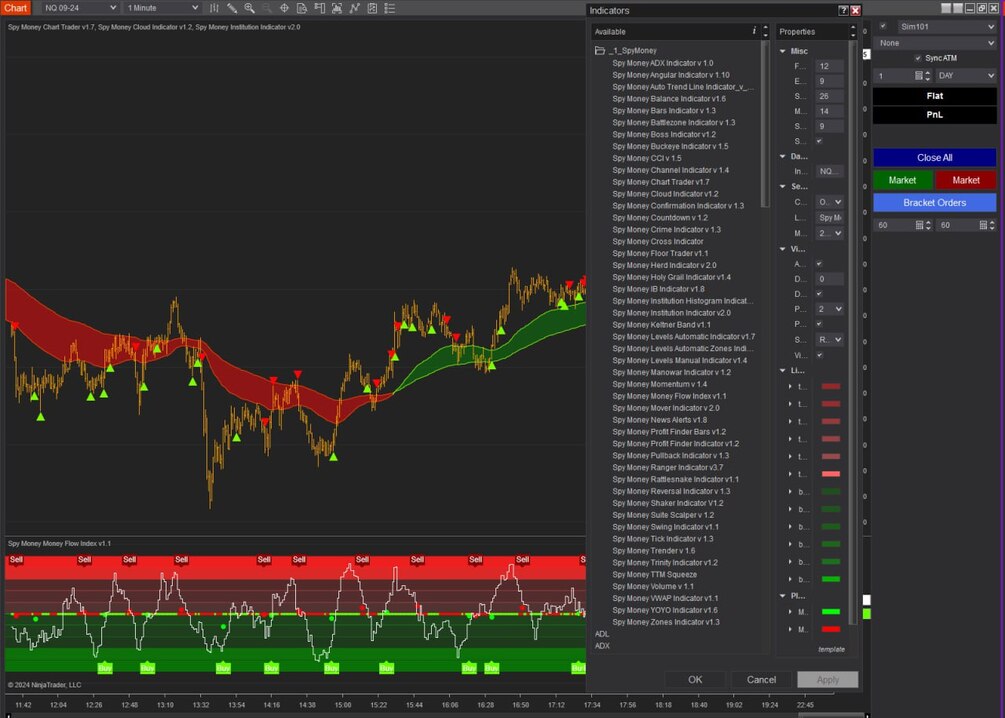
Task: Open the 1 Minute interval dropdown
Action: point(163,8)
